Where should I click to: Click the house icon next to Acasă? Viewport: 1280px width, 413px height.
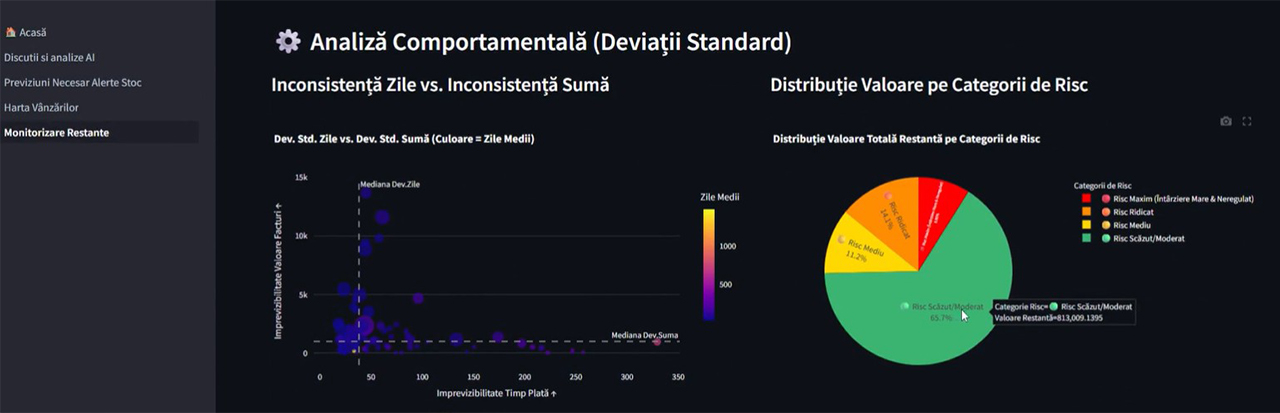click(x=10, y=33)
